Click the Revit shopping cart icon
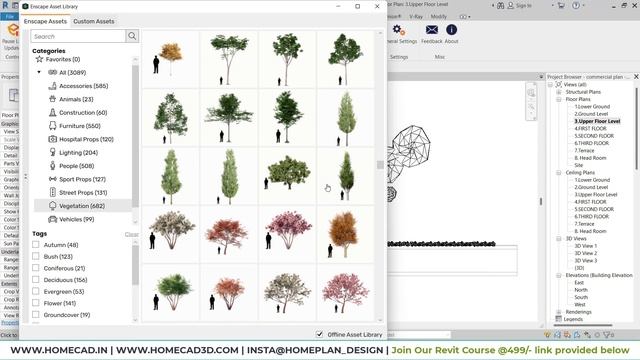 point(561,6)
